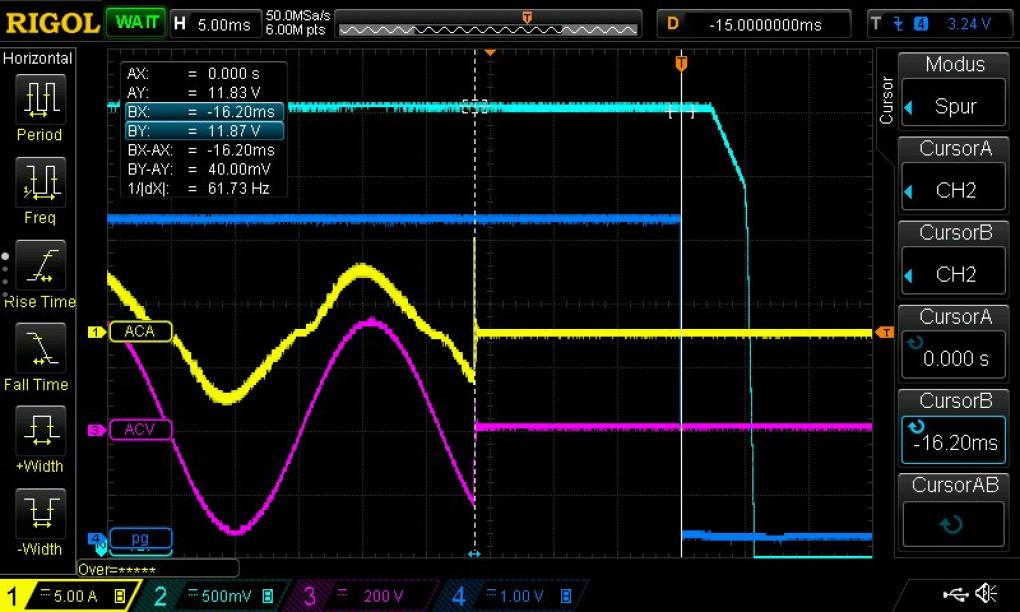Click the Over=***** measurement result box
The height and width of the screenshot is (612, 1020).
tap(158, 569)
